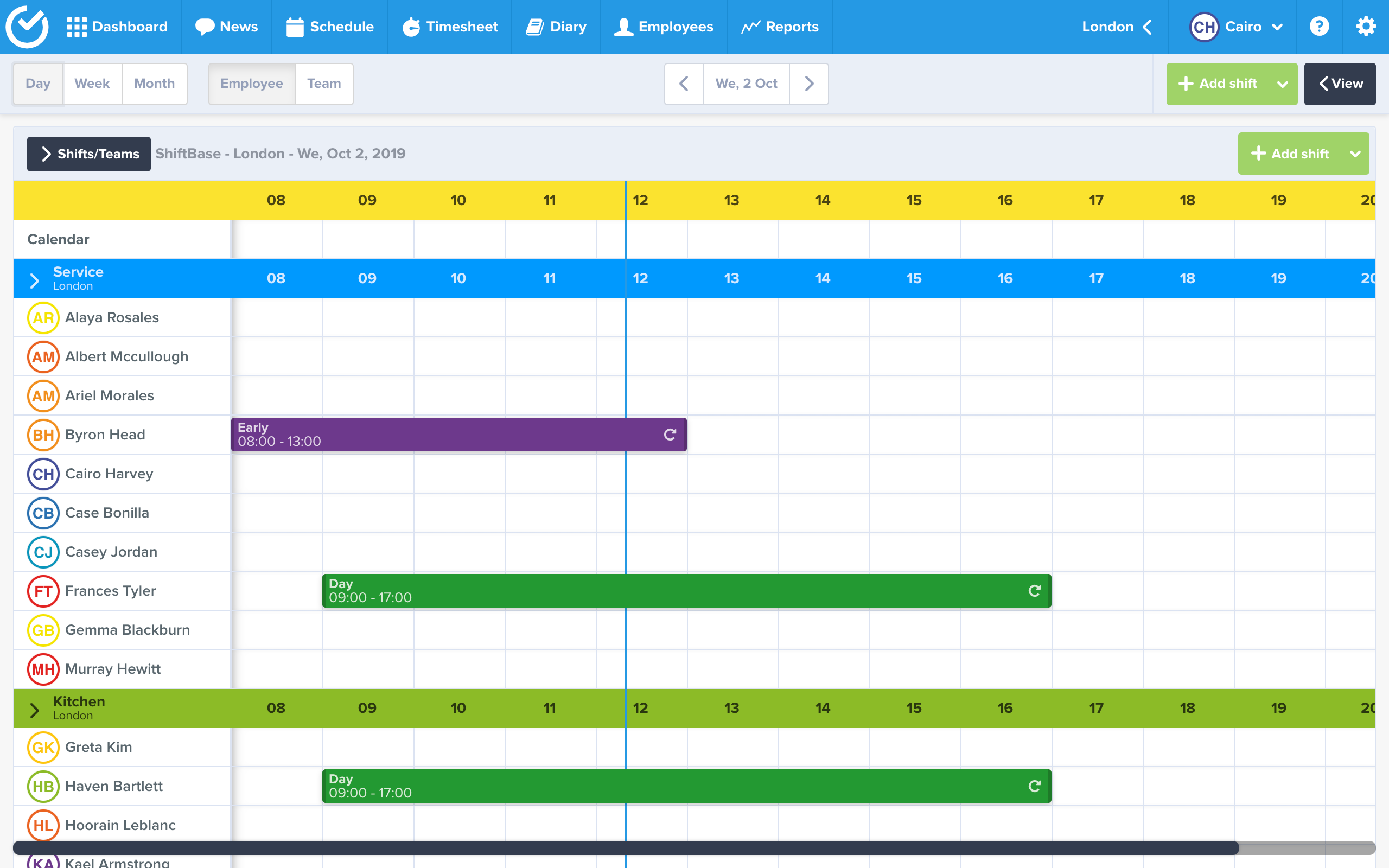Click recurring icon on Byron Head's Early shift
1389x868 pixels.
(x=670, y=435)
